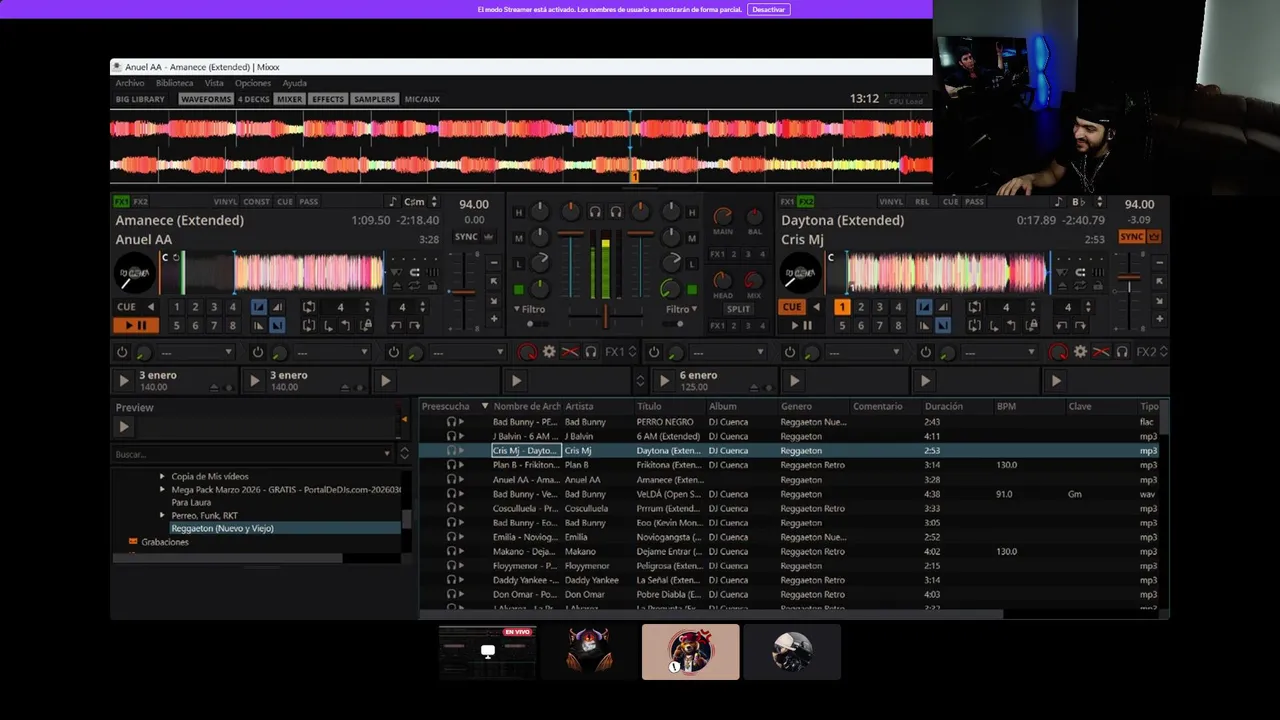Toggle the H kill button on left channel
Image resolution: width=1280 pixels, height=720 pixels.
pos(518,212)
